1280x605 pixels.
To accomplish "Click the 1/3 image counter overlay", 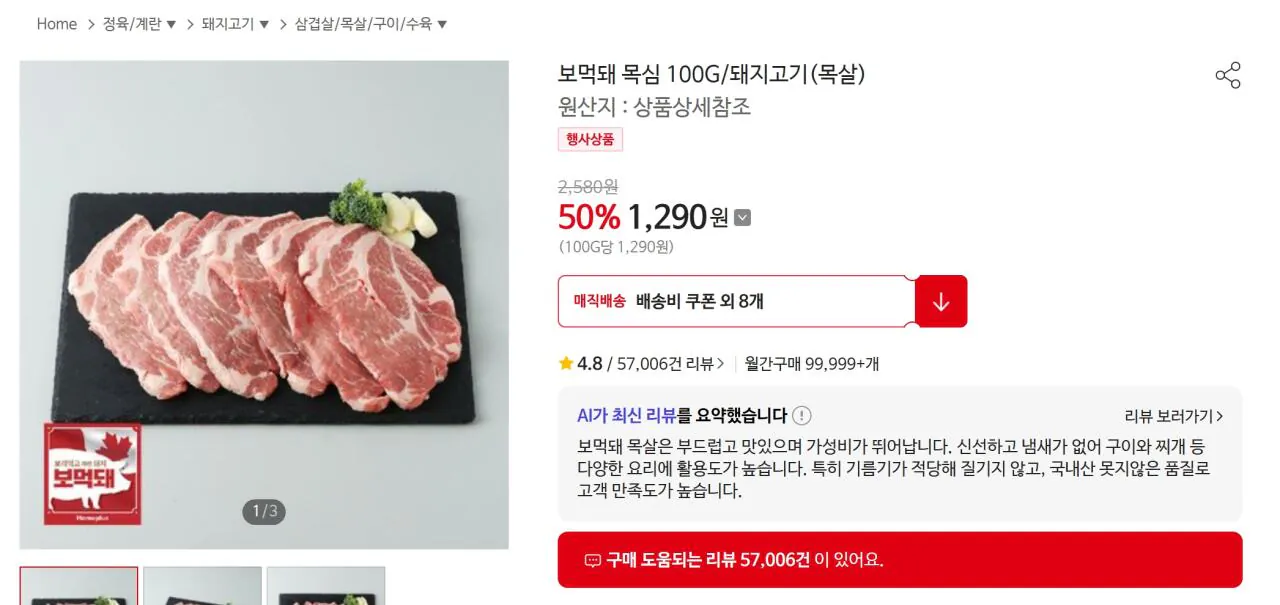I will [x=263, y=511].
